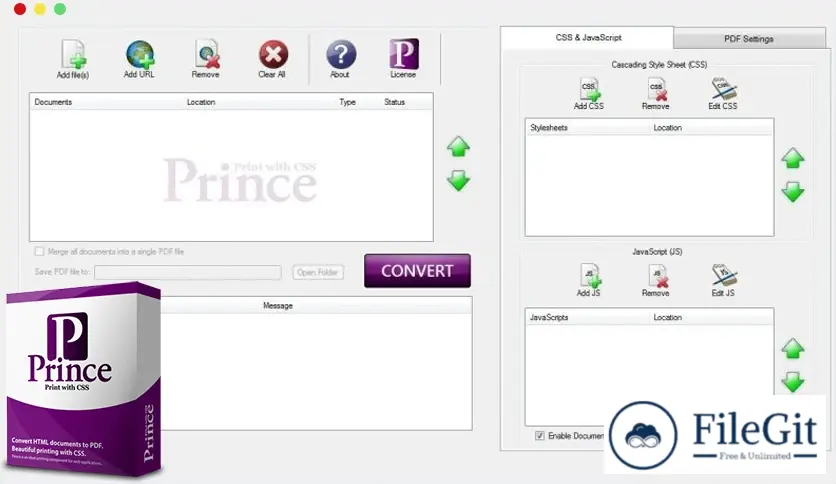Click the Type column header
The height and width of the screenshot is (484, 836).
(x=348, y=102)
